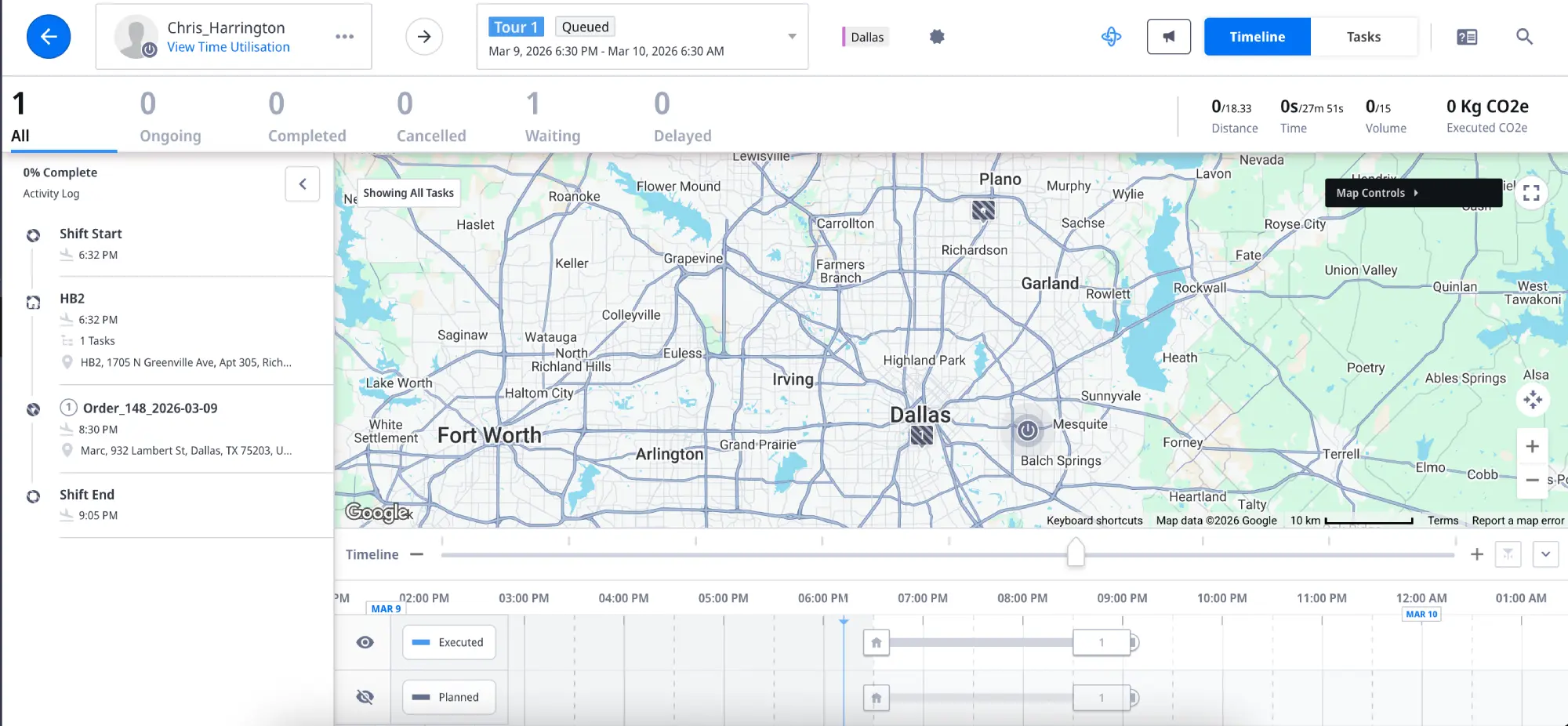The image size is (1568, 726).
Task: Select the Timeline tab
Action: tap(1257, 36)
